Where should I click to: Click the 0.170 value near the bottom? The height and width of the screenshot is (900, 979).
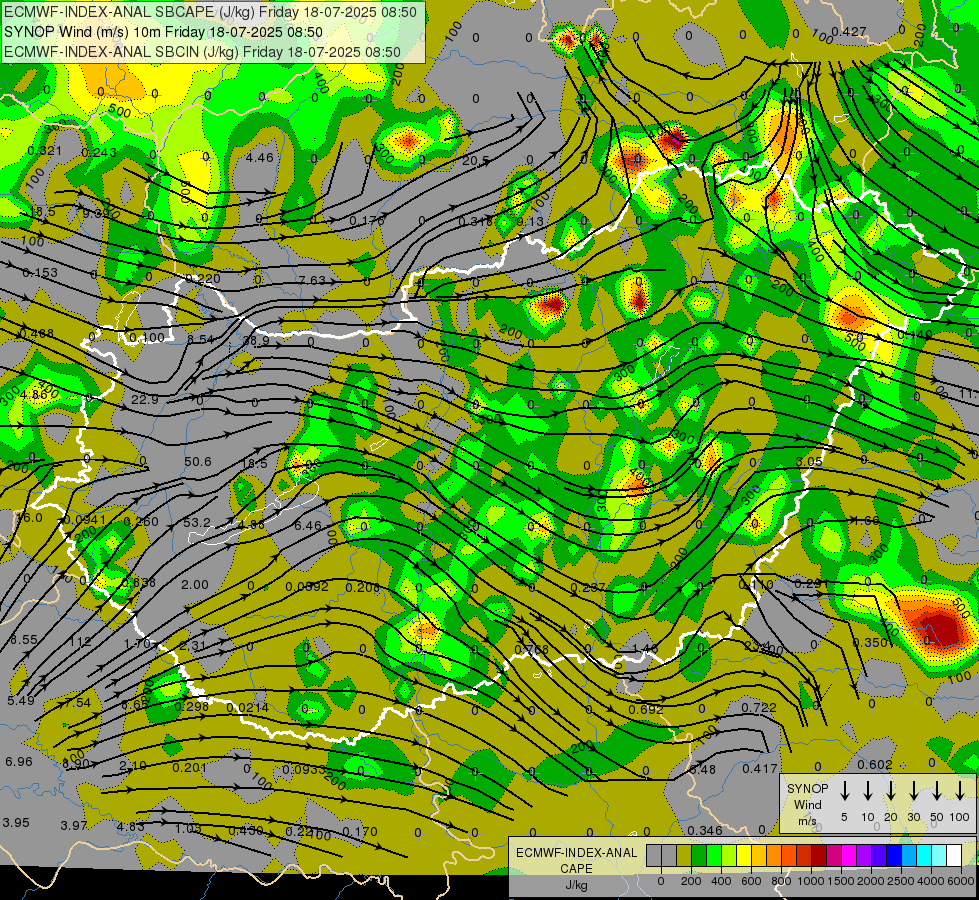click(x=360, y=831)
